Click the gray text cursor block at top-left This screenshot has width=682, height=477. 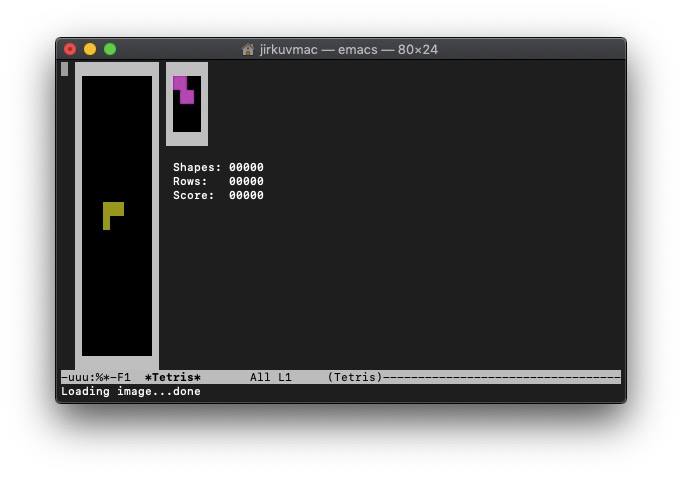point(64,69)
